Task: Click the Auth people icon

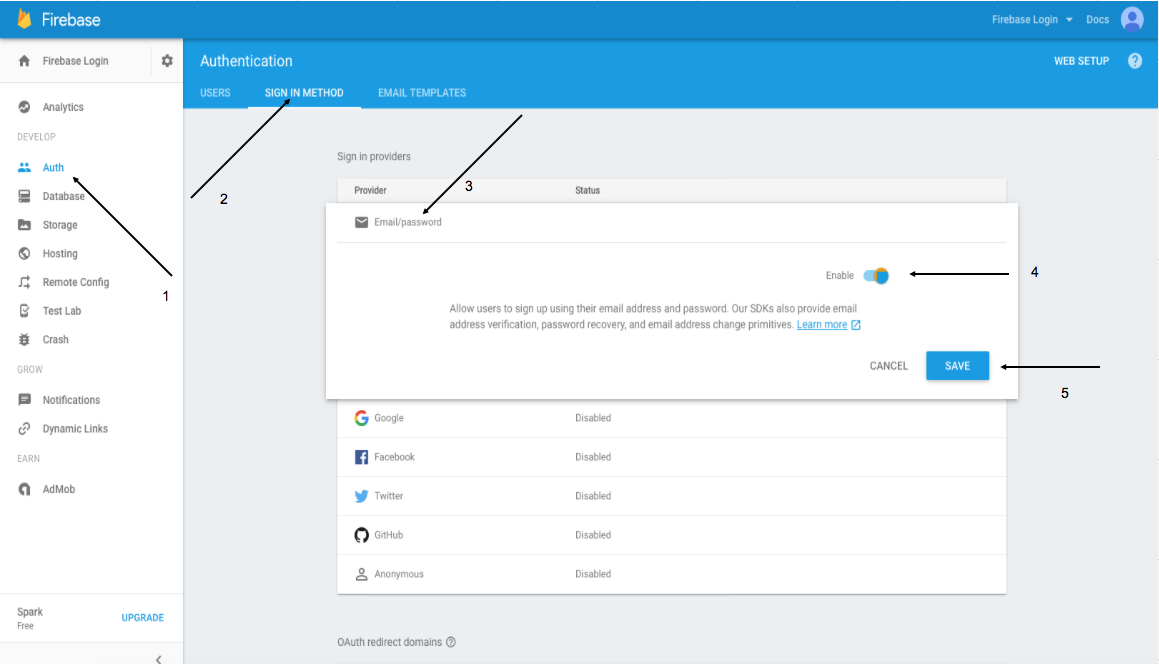Action: pos(24,167)
